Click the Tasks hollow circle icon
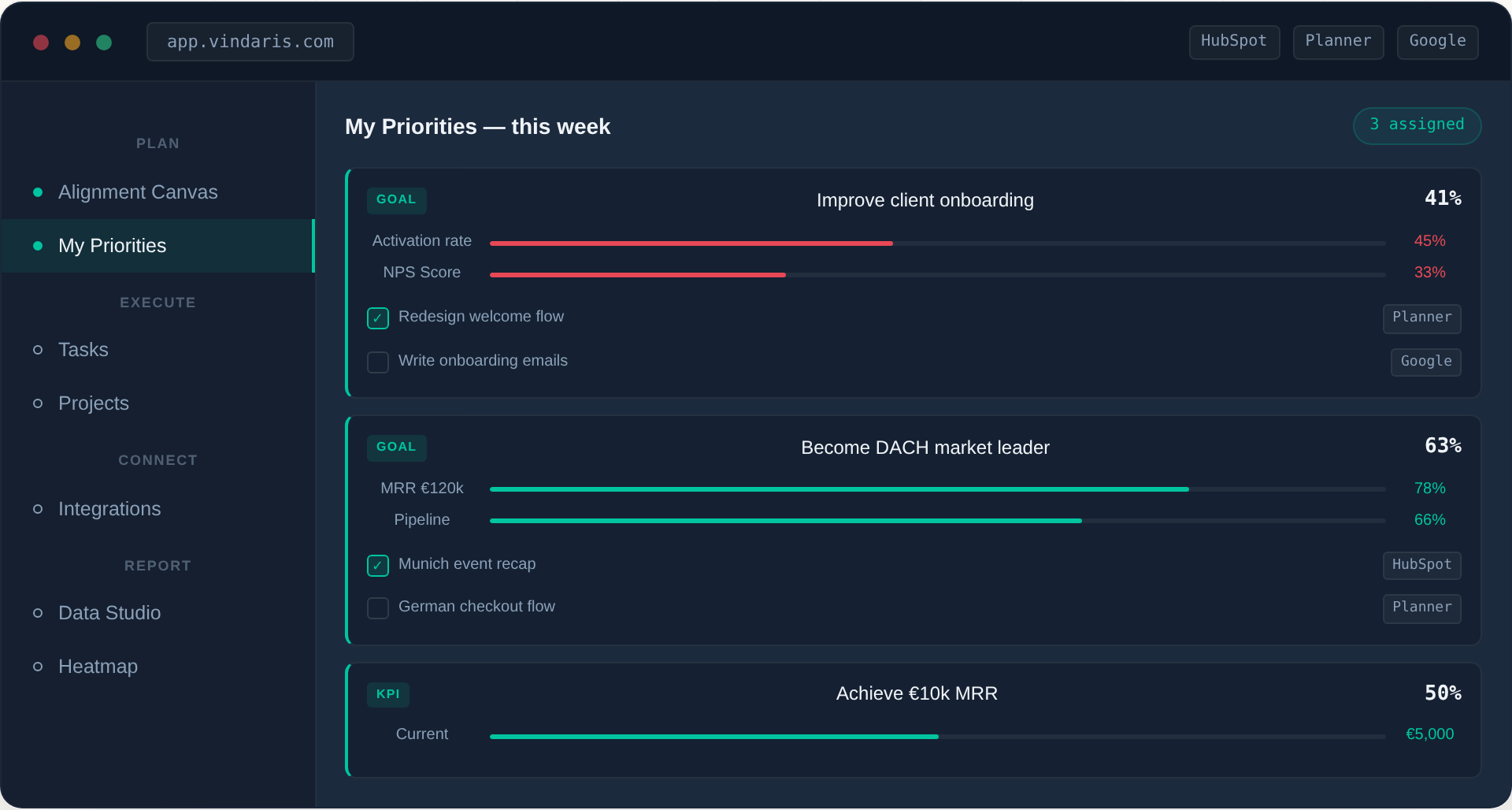 click(x=38, y=350)
